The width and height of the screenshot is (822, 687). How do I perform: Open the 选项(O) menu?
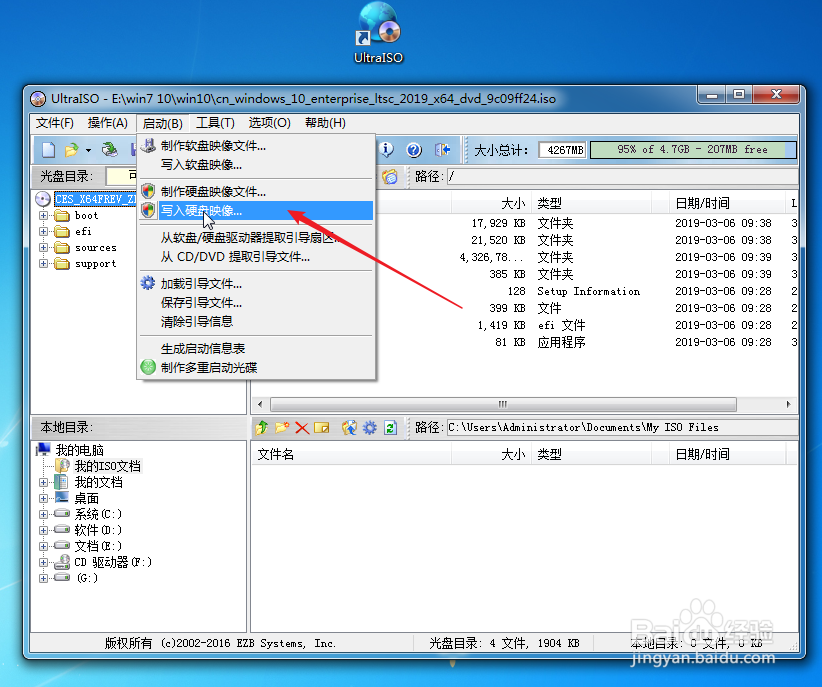(x=269, y=123)
